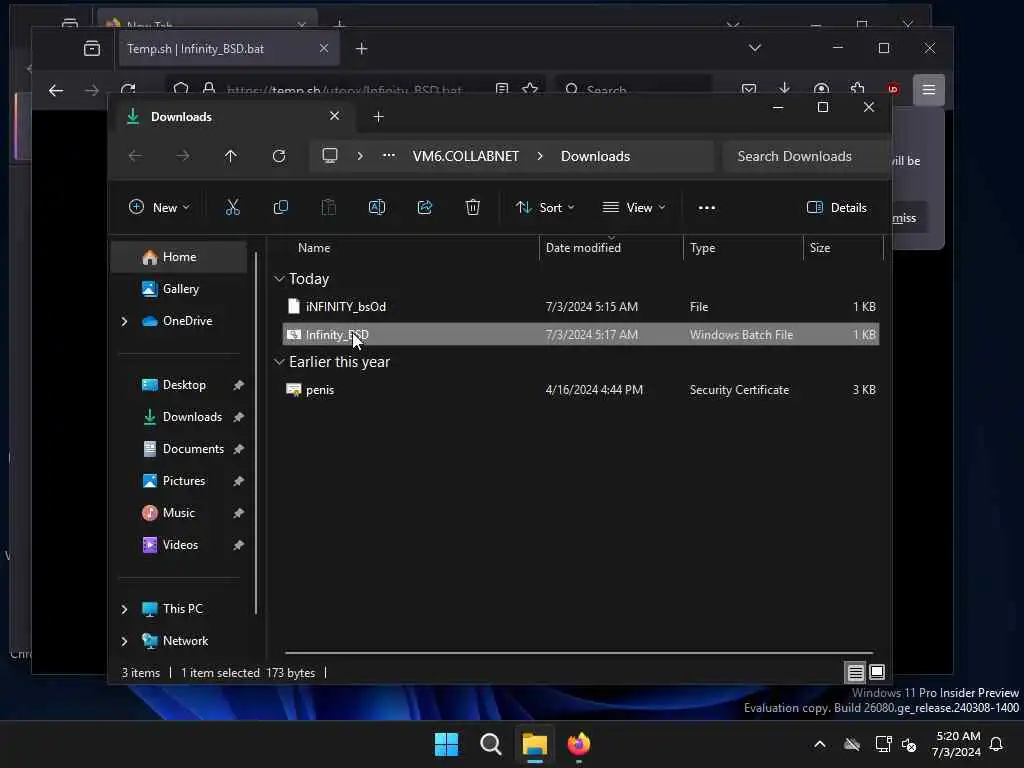This screenshot has height=768, width=1024.
Task: Sort by Name column header
Action: pyautogui.click(x=314, y=248)
